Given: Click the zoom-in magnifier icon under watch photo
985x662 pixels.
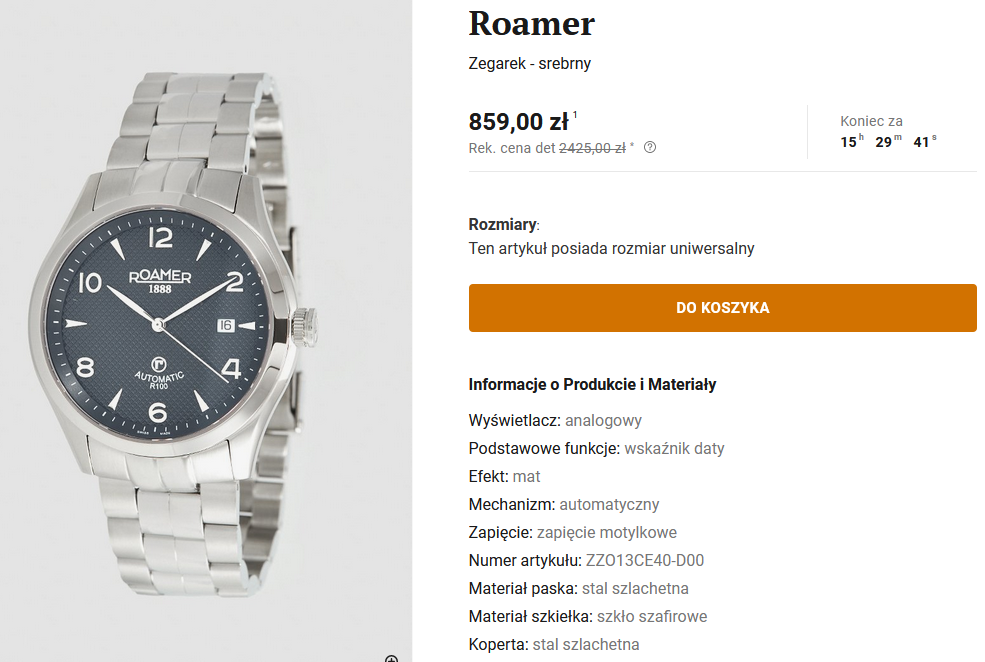Looking at the screenshot, I should tap(391, 658).
